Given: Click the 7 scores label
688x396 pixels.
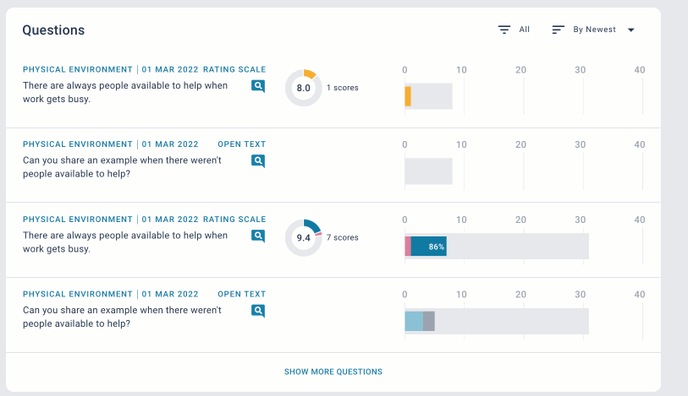Looking at the screenshot, I should 342,237.
